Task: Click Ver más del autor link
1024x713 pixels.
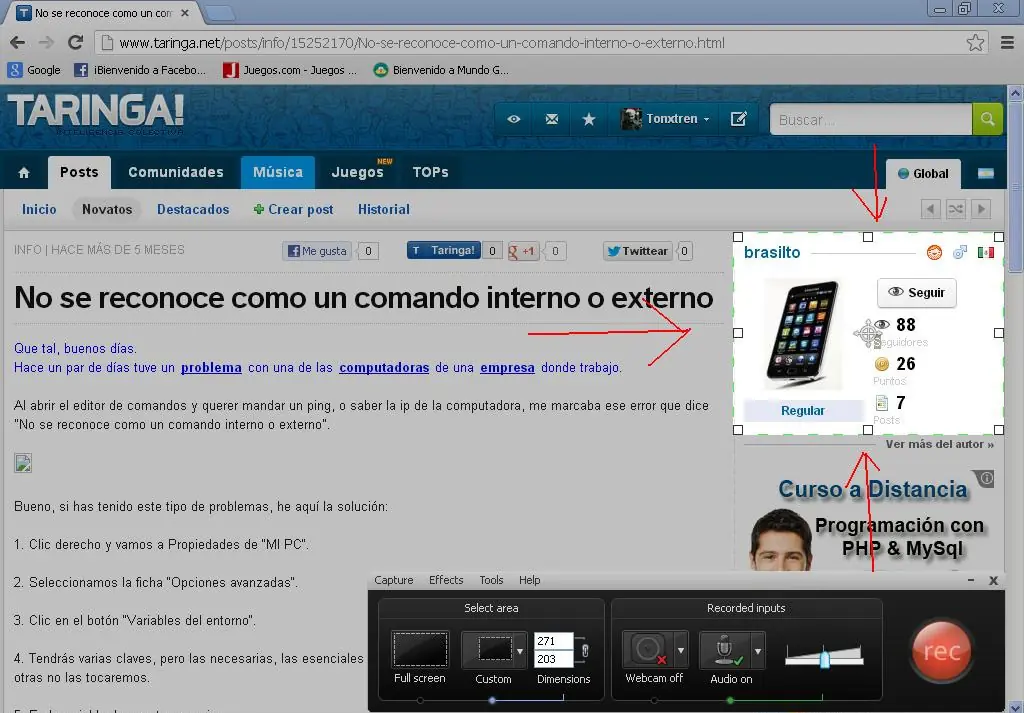Action: click(x=940, y=444)
